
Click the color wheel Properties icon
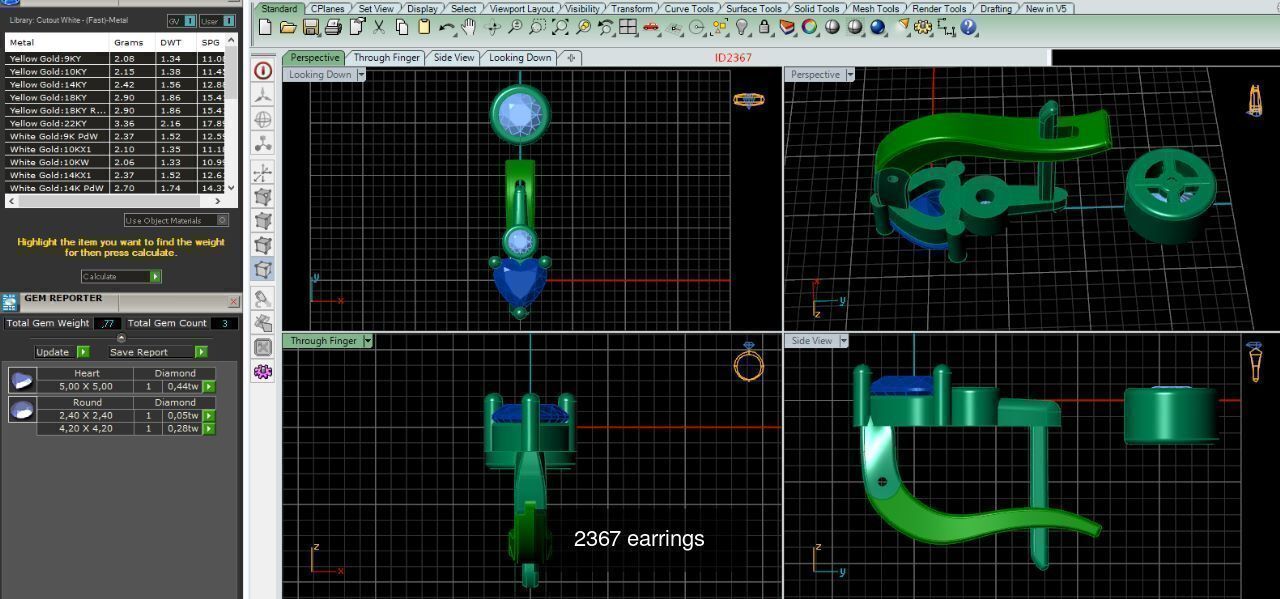coord(809,27)
